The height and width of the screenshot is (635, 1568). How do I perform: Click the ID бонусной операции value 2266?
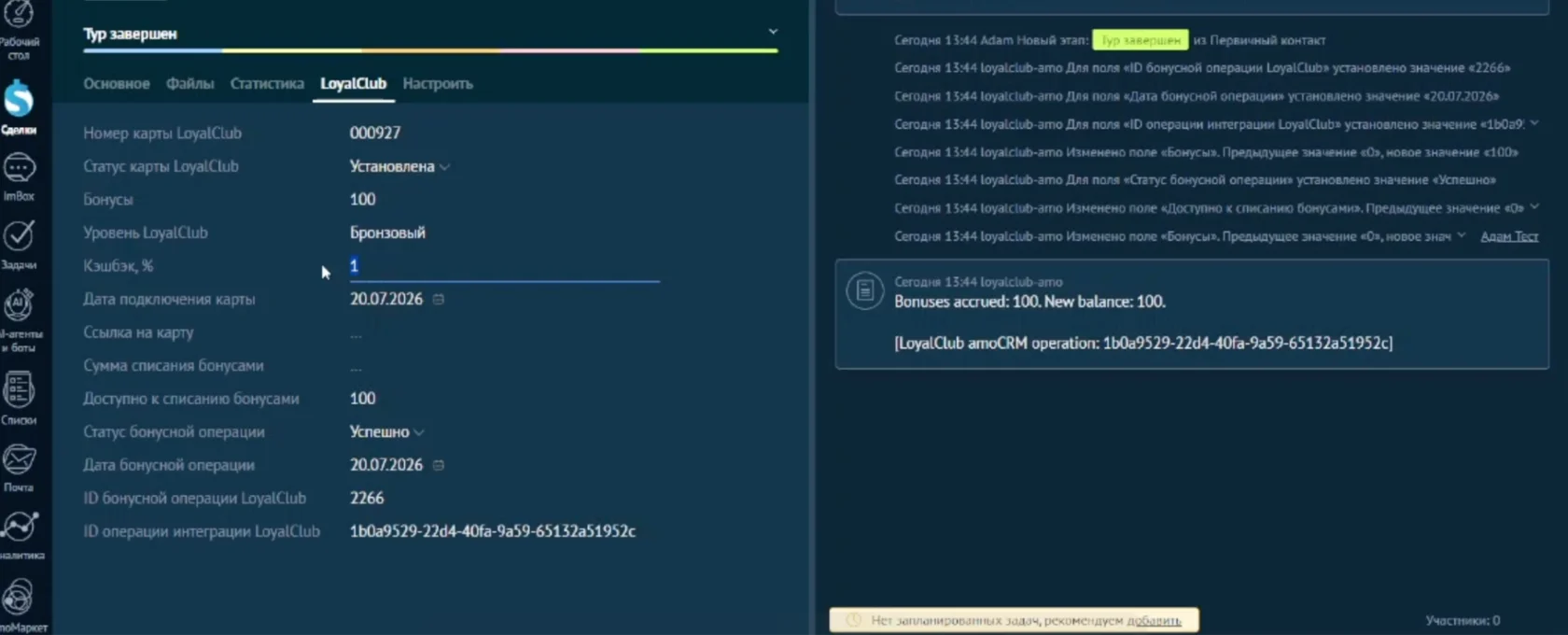(x=367, y=498)
